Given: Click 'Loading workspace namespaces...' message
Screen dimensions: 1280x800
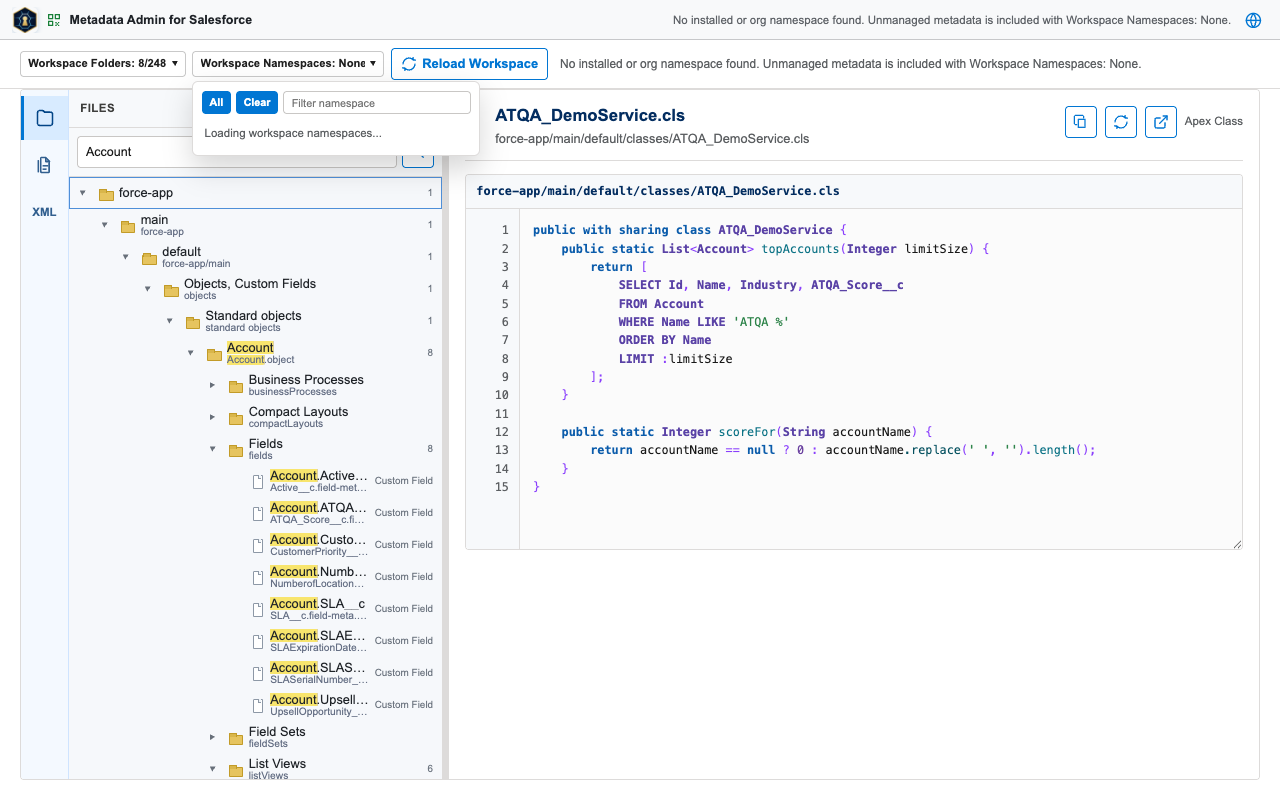Looking at the screenshot, I should [293, 133].
